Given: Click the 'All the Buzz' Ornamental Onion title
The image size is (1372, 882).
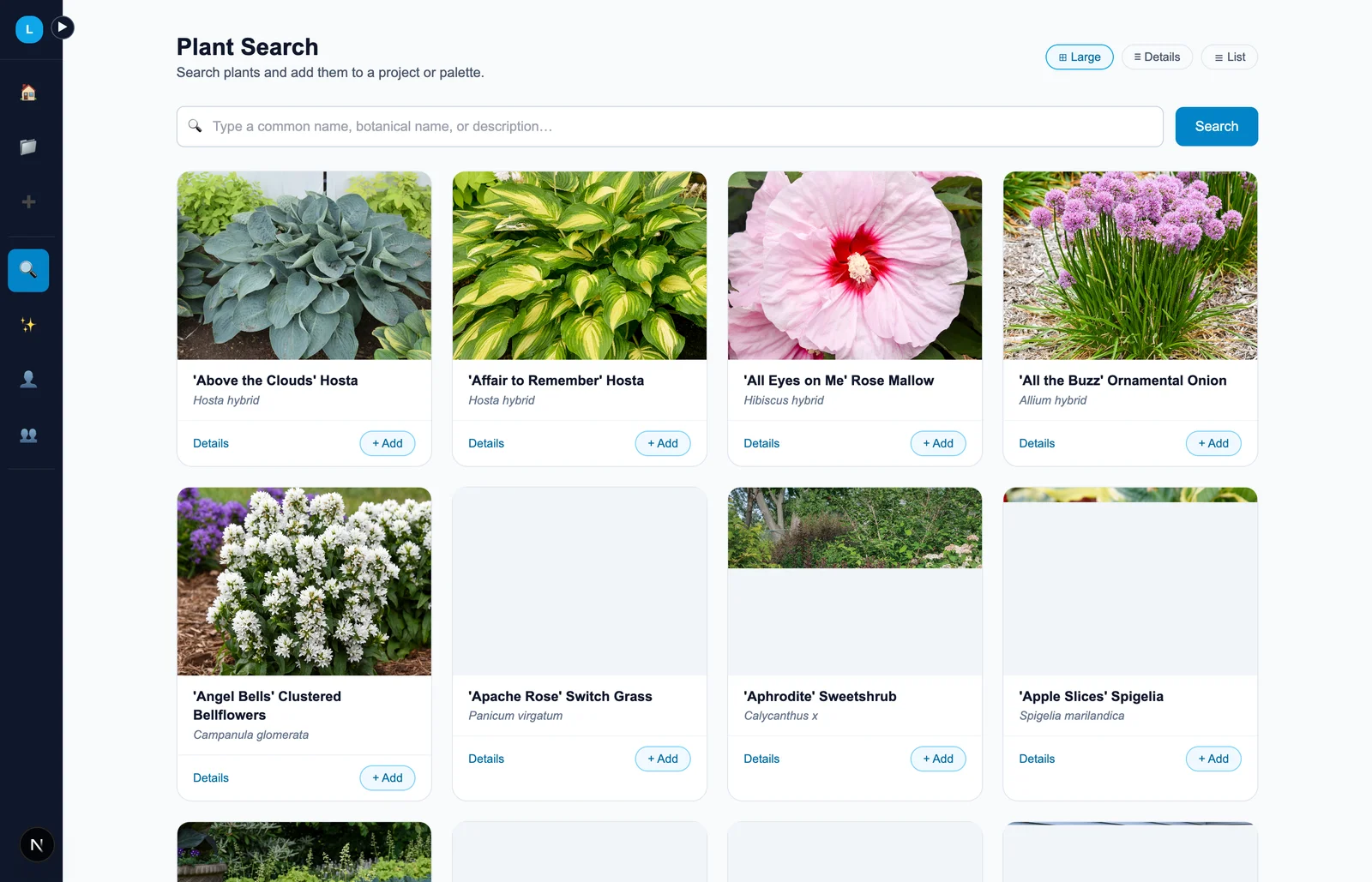Looking at the screenshot, I should tap(1122, 381).
